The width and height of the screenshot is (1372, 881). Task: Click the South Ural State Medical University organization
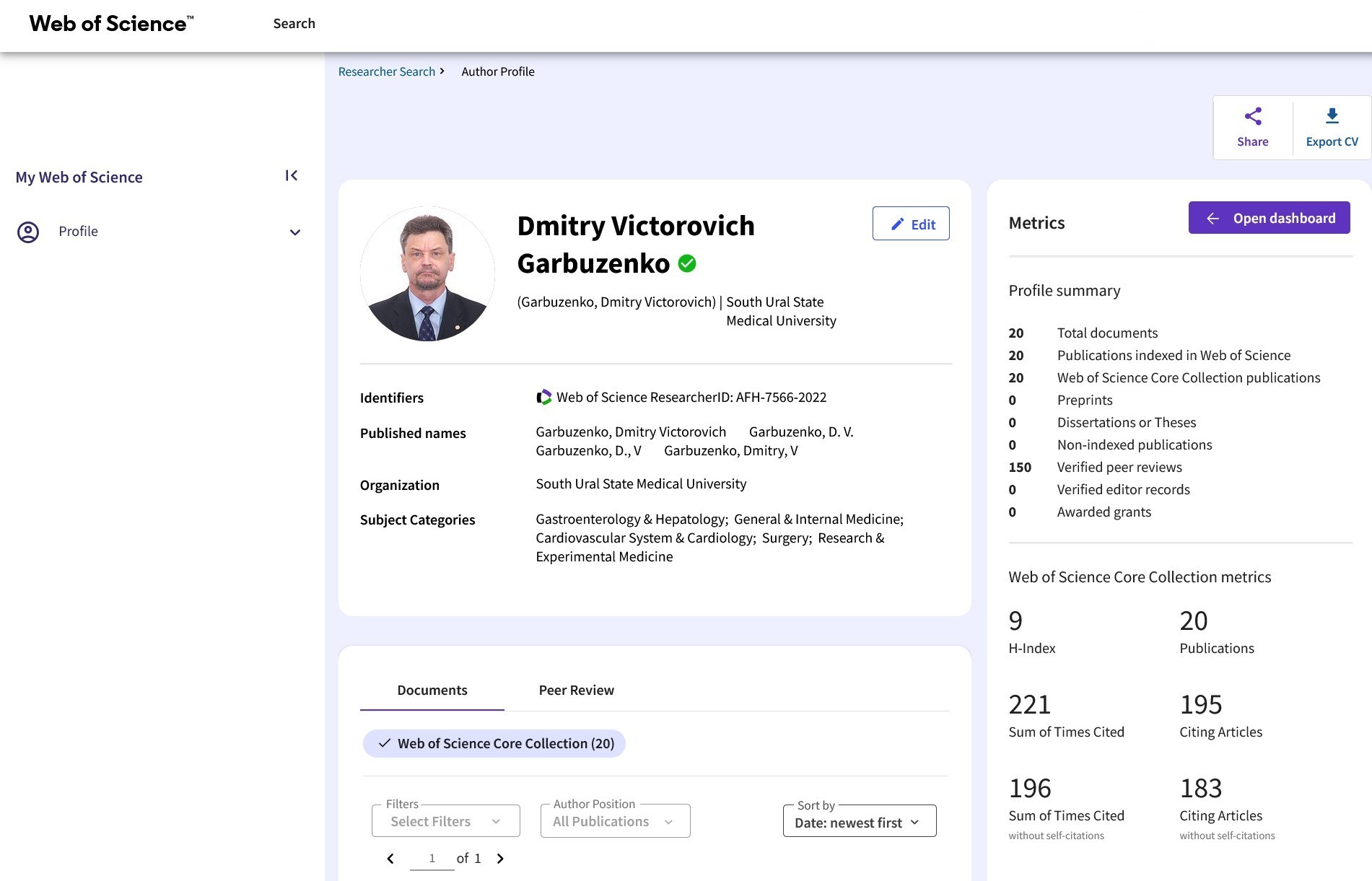click(641, 484)
